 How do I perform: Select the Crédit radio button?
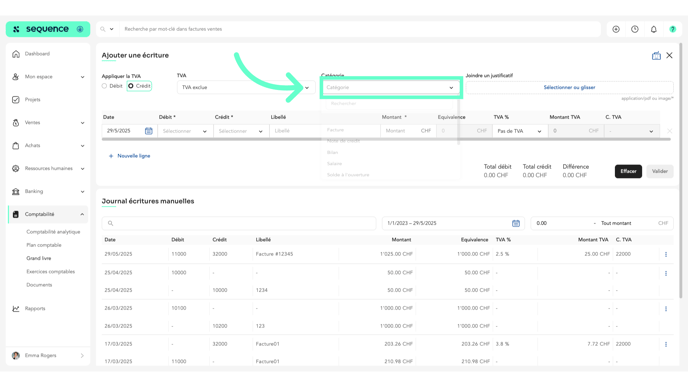(x=131, y=86)
